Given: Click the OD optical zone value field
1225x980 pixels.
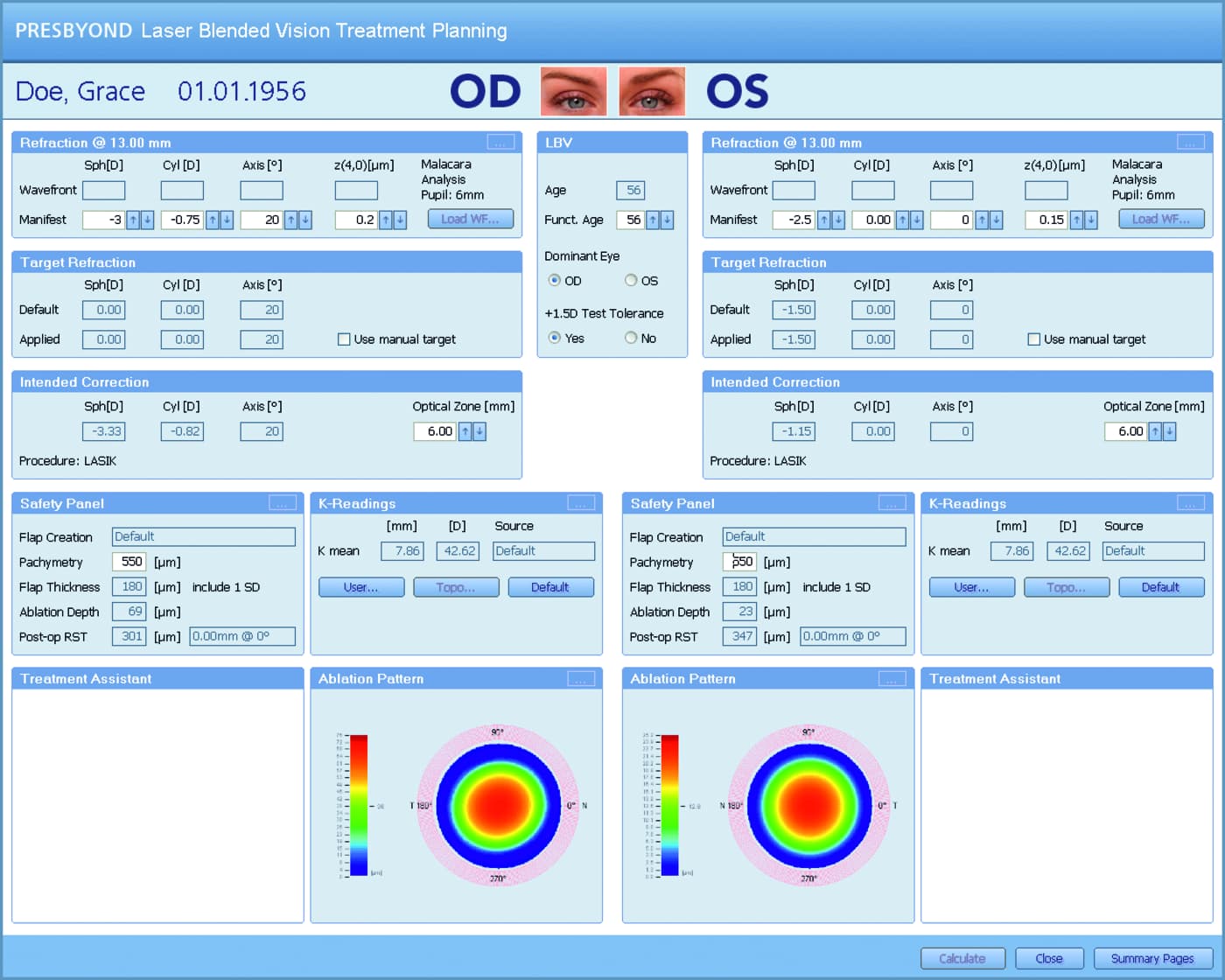Looking at the screenshot, I should [435, 431].
